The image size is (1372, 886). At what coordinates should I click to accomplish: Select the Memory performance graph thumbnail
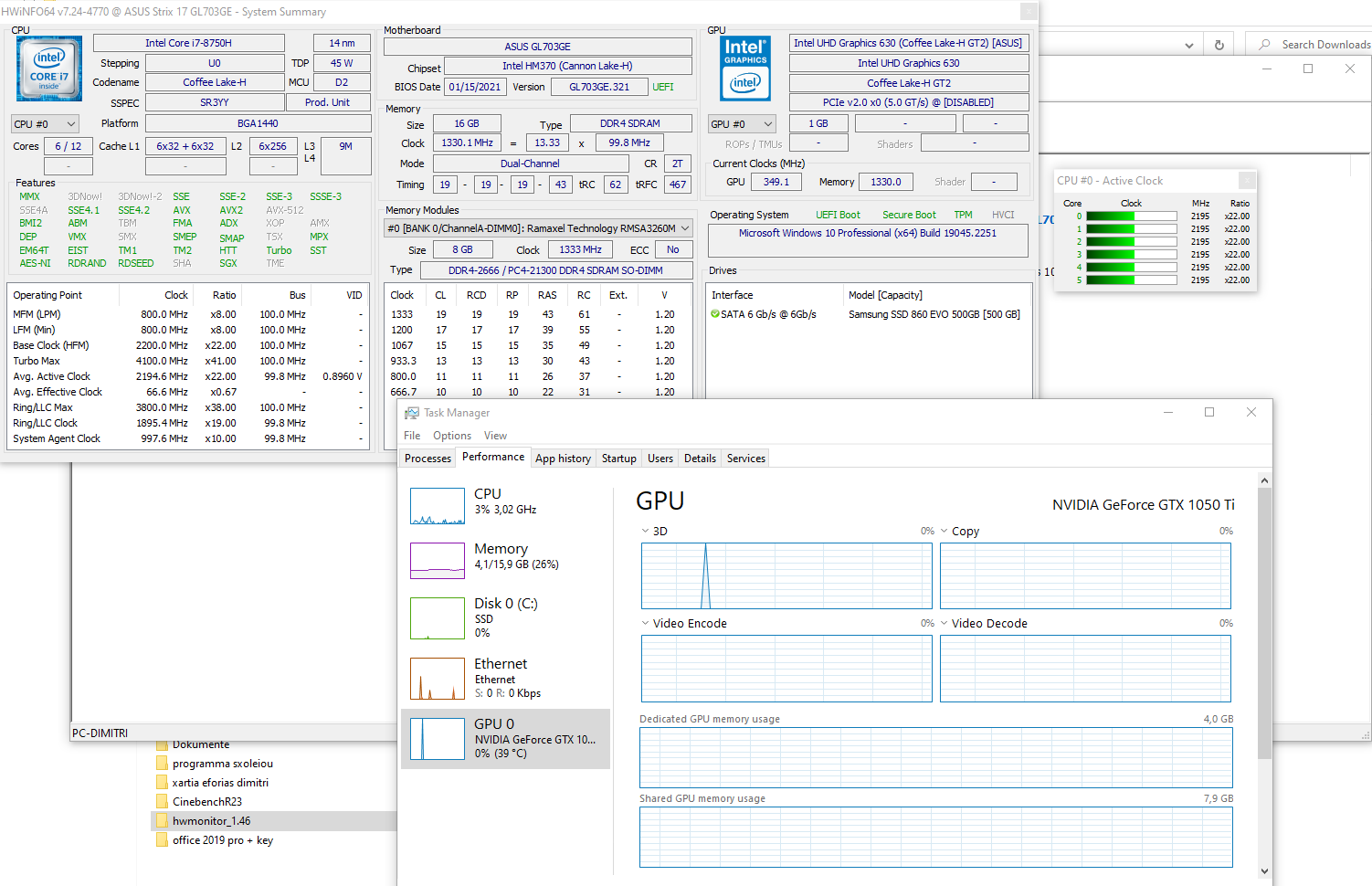click(438, 561)
